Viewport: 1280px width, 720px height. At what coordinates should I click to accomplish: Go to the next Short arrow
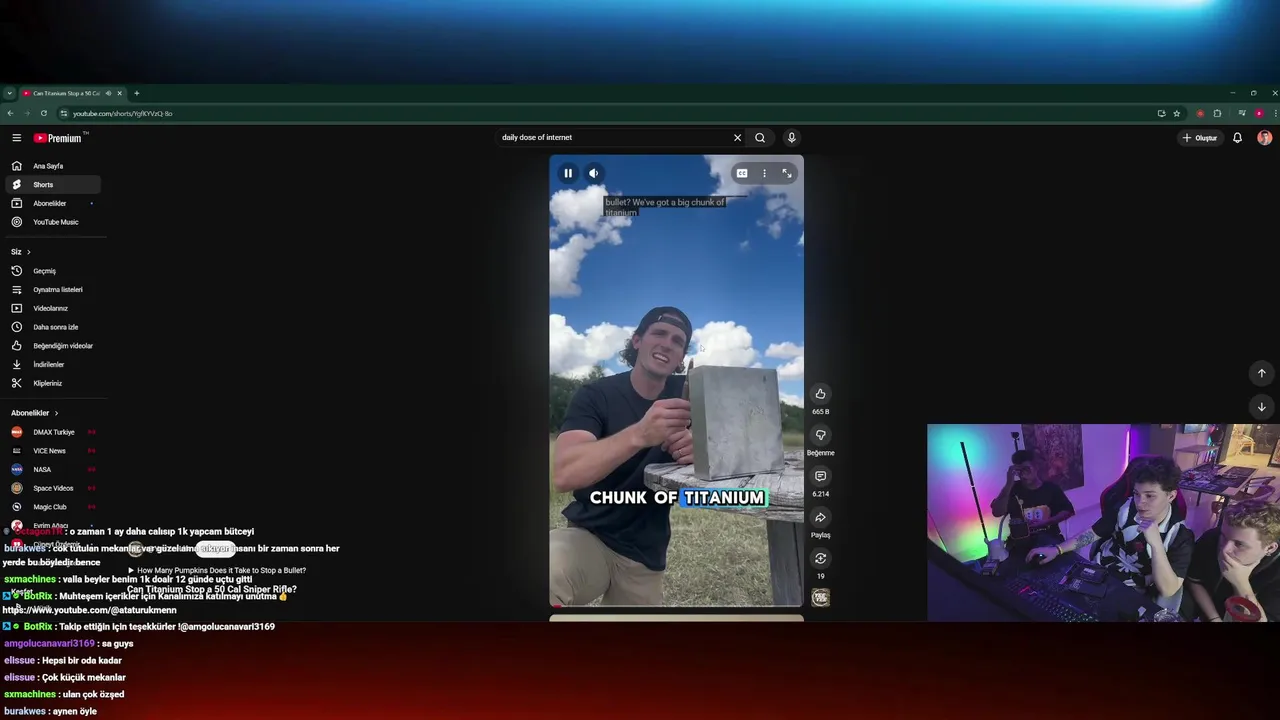point(1261,407)
